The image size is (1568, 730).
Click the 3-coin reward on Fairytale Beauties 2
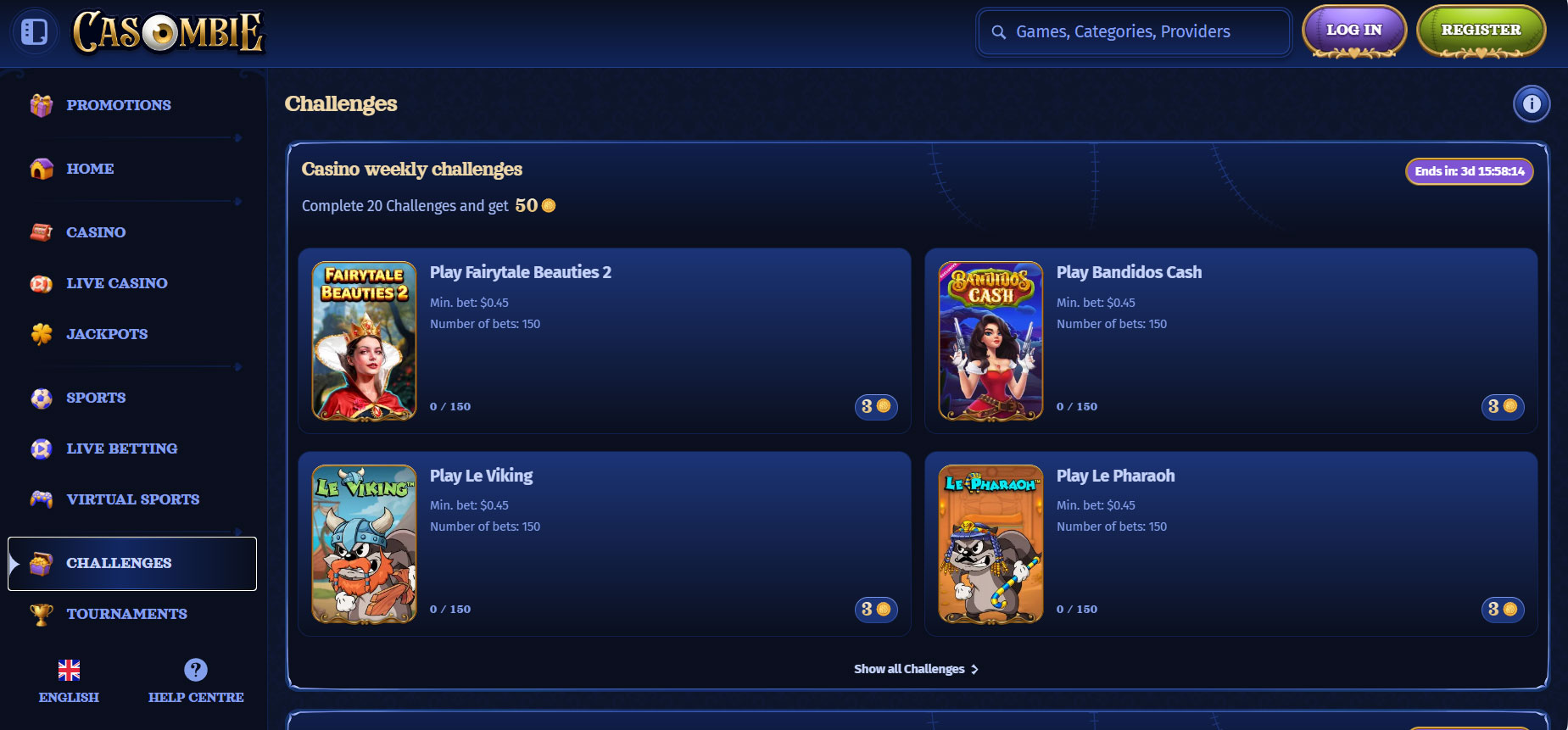[876, 407]
